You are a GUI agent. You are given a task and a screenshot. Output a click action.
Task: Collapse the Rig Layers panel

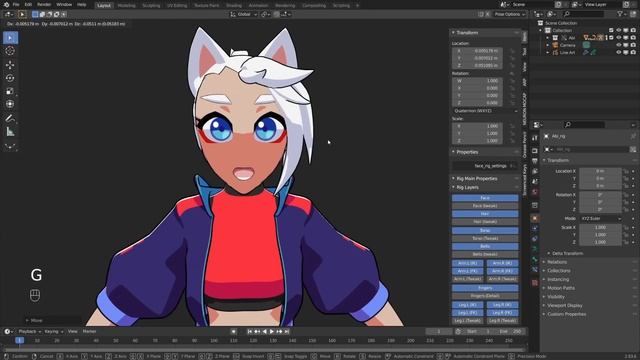(x=467, y=187)
